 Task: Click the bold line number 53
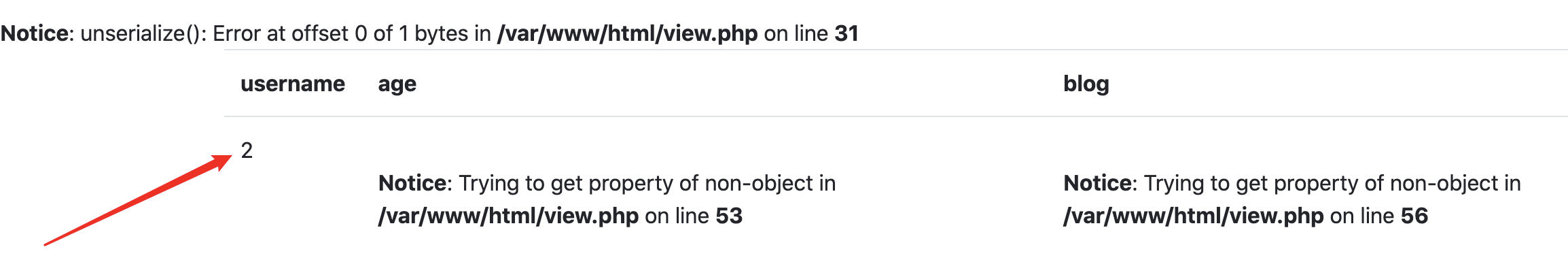[x=729, y=216]
